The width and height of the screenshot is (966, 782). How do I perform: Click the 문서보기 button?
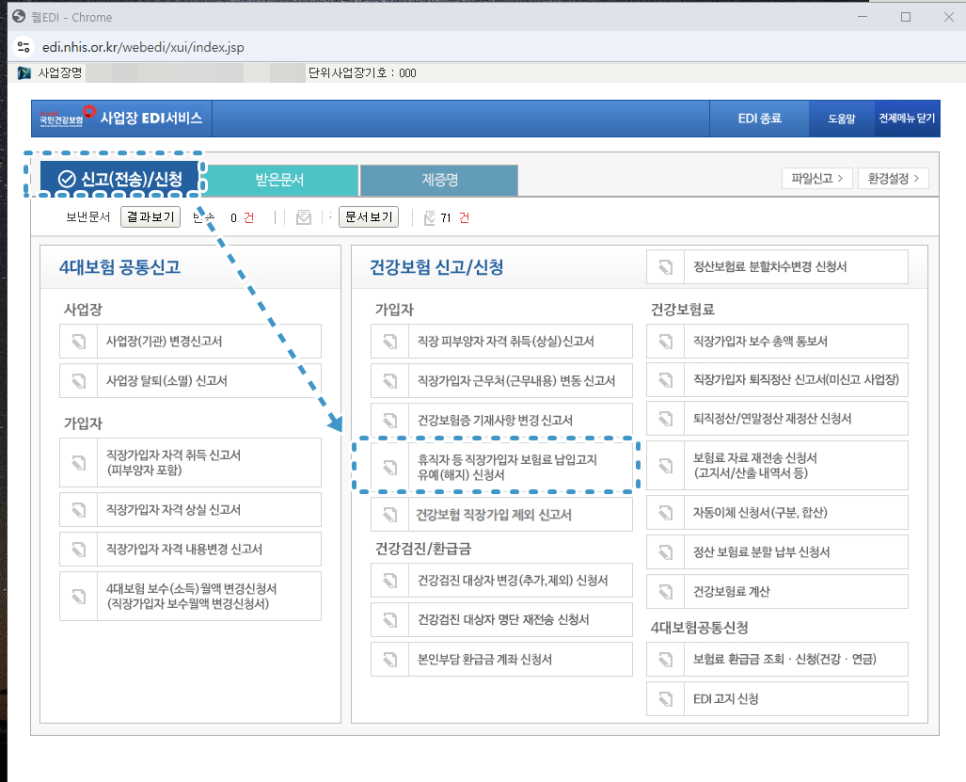tap(368, 217)
